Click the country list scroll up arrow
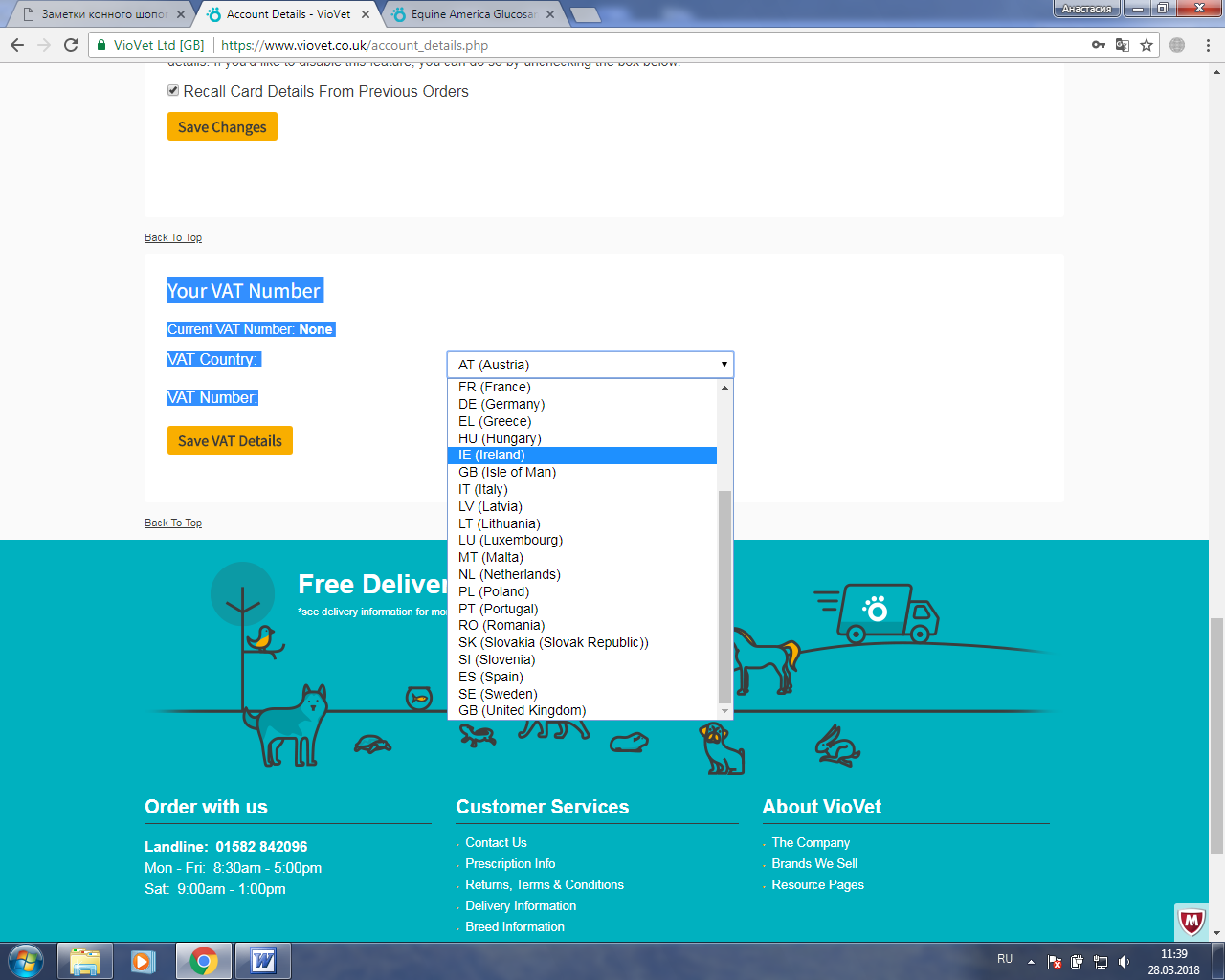The width and height of the screenshot is (1225, 980). (x=724, y=387)
